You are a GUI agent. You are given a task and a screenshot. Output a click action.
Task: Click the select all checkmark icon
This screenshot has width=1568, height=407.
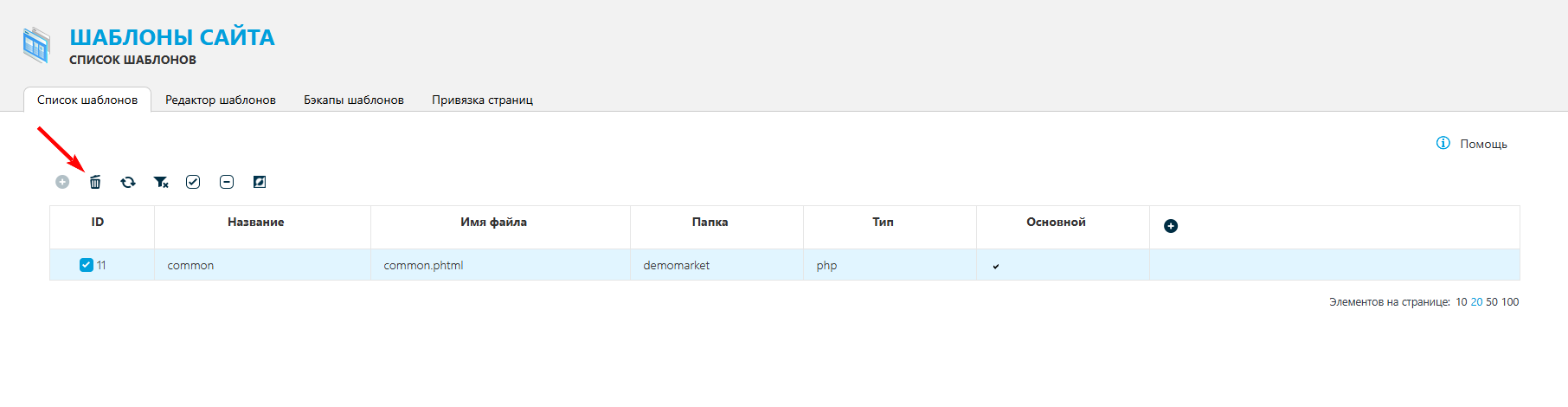click(x=193, y=182)
